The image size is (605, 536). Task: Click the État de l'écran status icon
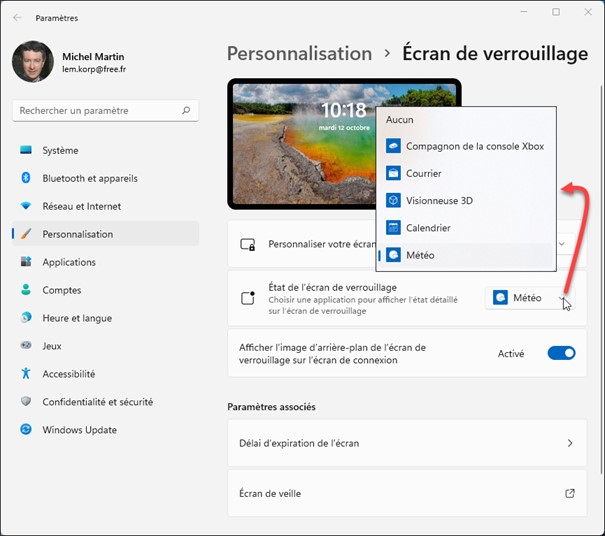[x=248, y=298]
